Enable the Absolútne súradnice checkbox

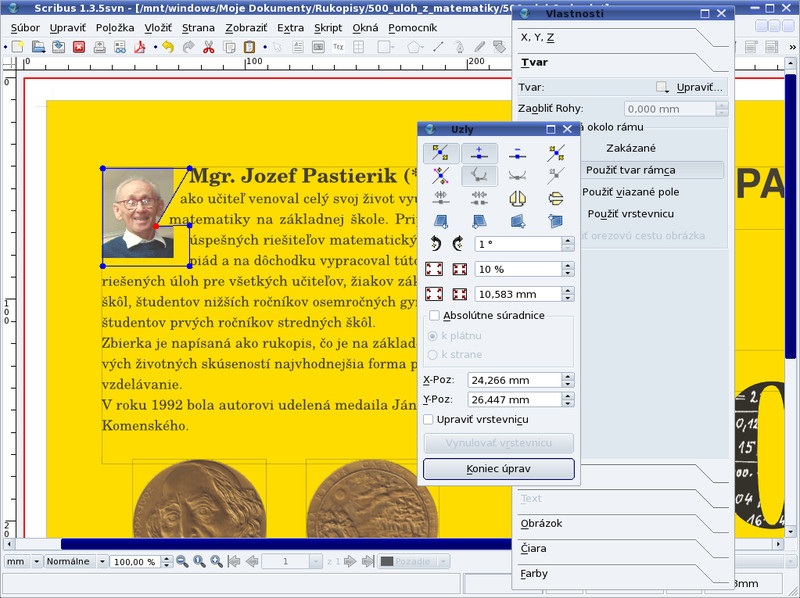[x=434, y=316]
